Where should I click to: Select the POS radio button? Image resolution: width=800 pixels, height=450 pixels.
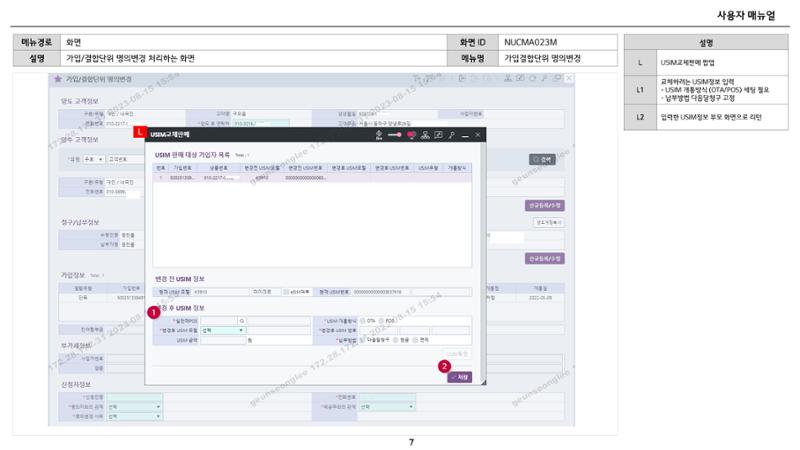pos(381,321)
